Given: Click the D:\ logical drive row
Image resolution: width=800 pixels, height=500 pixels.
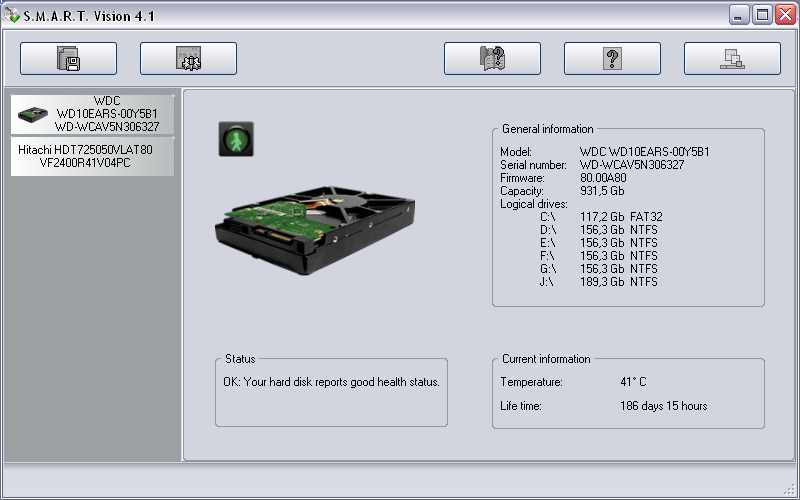Looking at the screenshot, I should pos(598,230).
